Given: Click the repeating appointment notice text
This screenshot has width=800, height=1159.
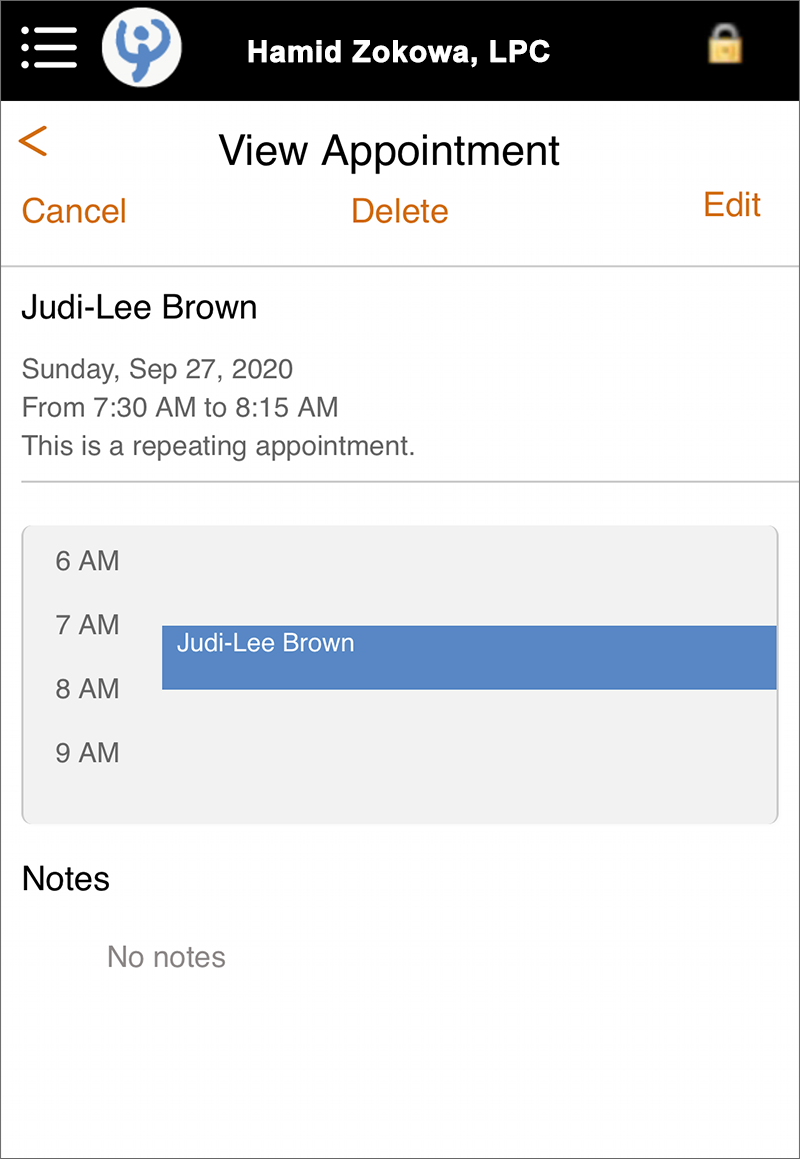Looking at the screenshot, I should 218,446.
